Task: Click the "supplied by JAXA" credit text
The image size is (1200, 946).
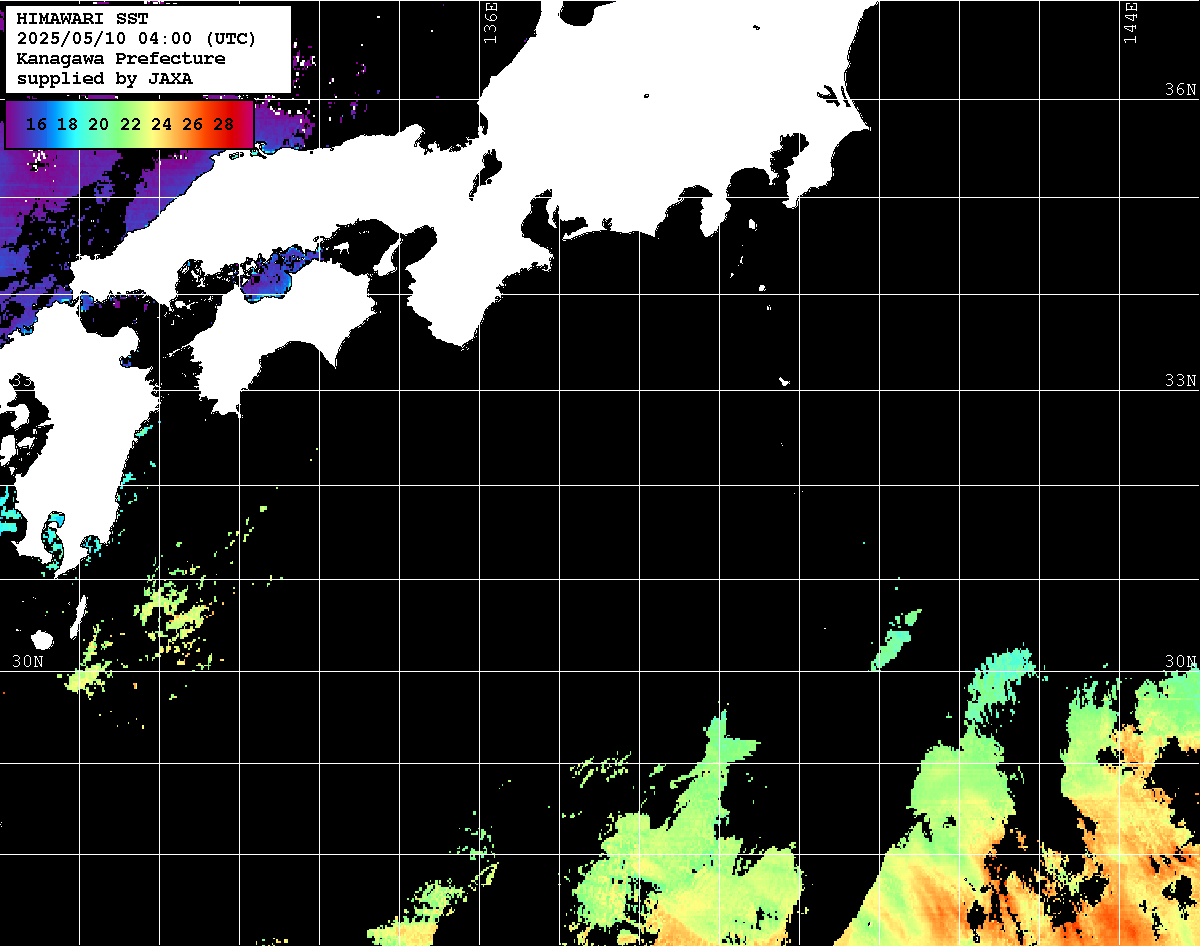Action: (x=105, y=78)
